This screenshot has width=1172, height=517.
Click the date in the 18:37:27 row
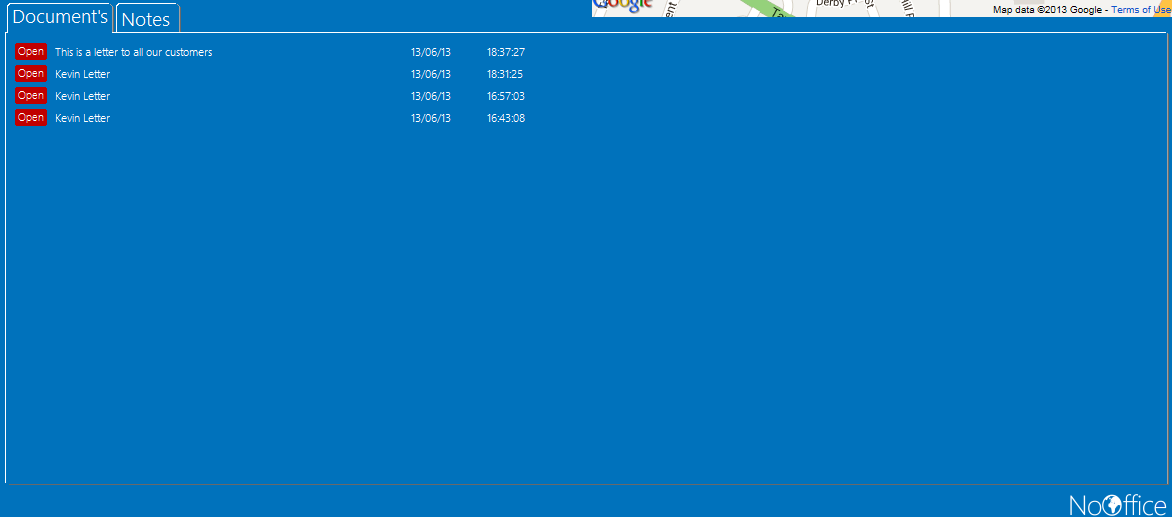(x=431, y=52)
